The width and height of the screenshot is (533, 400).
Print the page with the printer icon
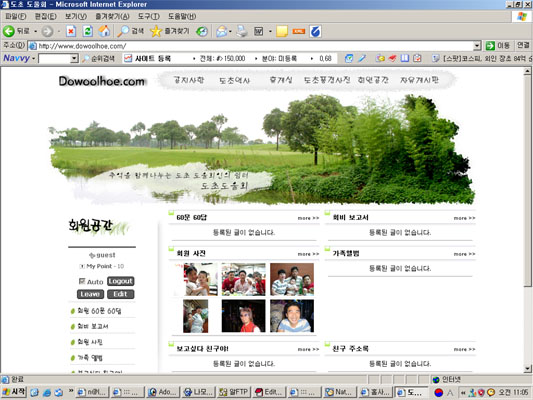point(242,31)
